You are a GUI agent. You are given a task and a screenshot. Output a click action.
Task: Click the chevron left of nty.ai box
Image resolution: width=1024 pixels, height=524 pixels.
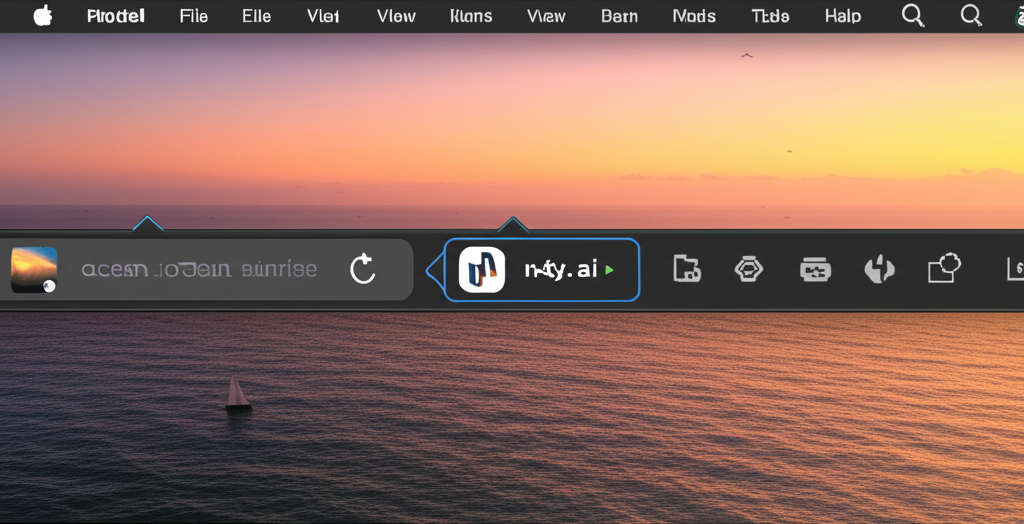(x=433, y=270)
